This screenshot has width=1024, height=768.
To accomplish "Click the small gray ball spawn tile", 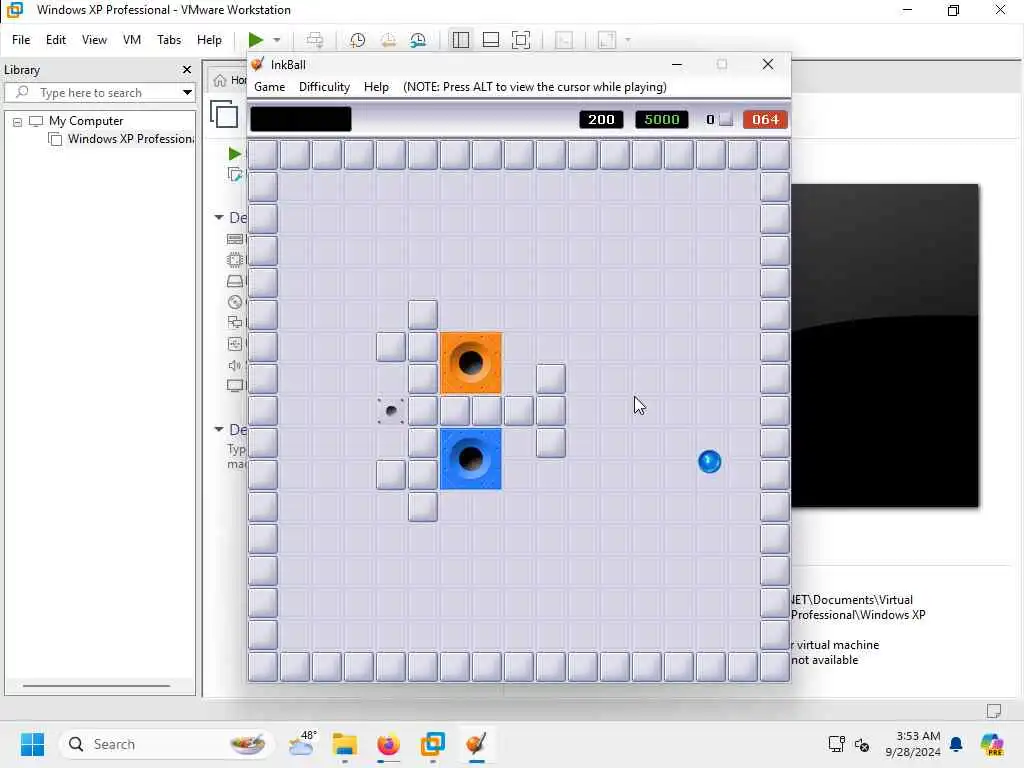I will 391,411.
